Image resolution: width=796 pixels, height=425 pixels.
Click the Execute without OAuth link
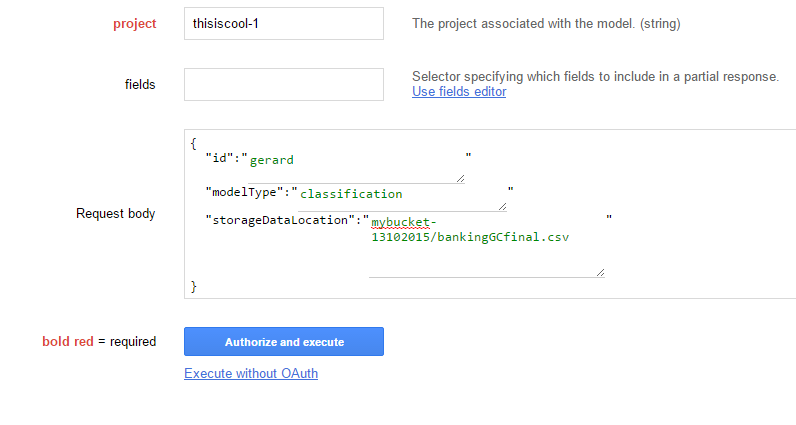[251, 373]
